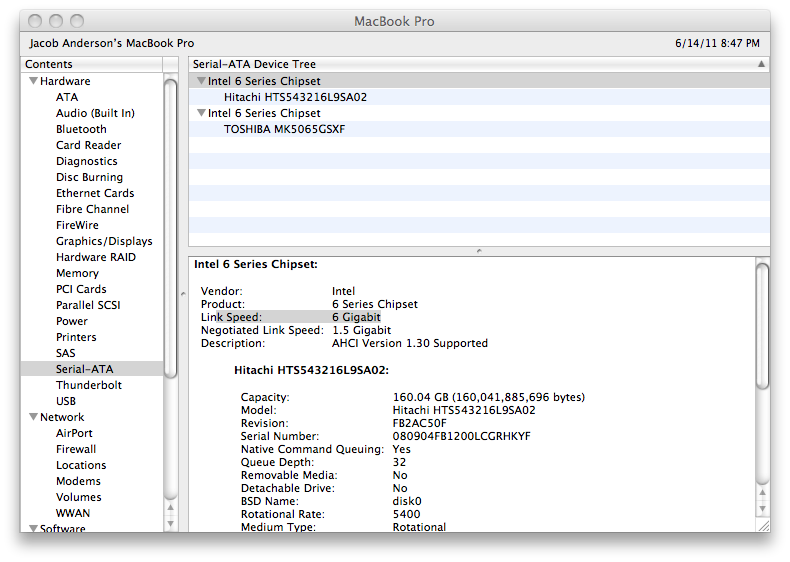Collapse the Software section triangle
Screen dimensions: 790x562
pyautogui.click(x=33, y=528)
